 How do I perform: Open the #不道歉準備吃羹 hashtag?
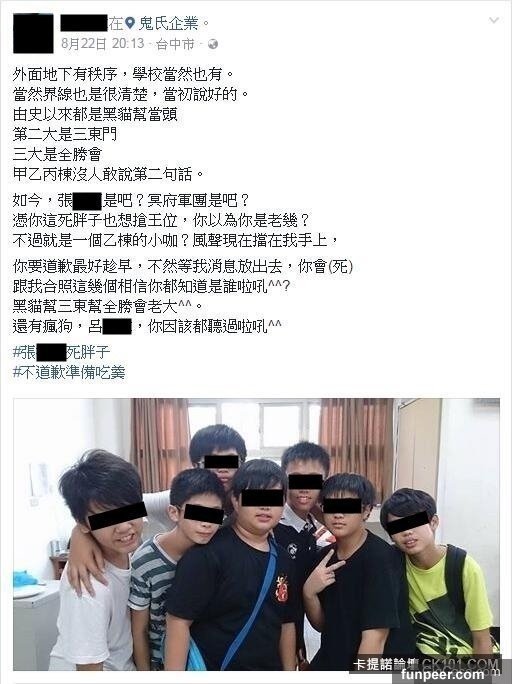click(x=69, y=372)
